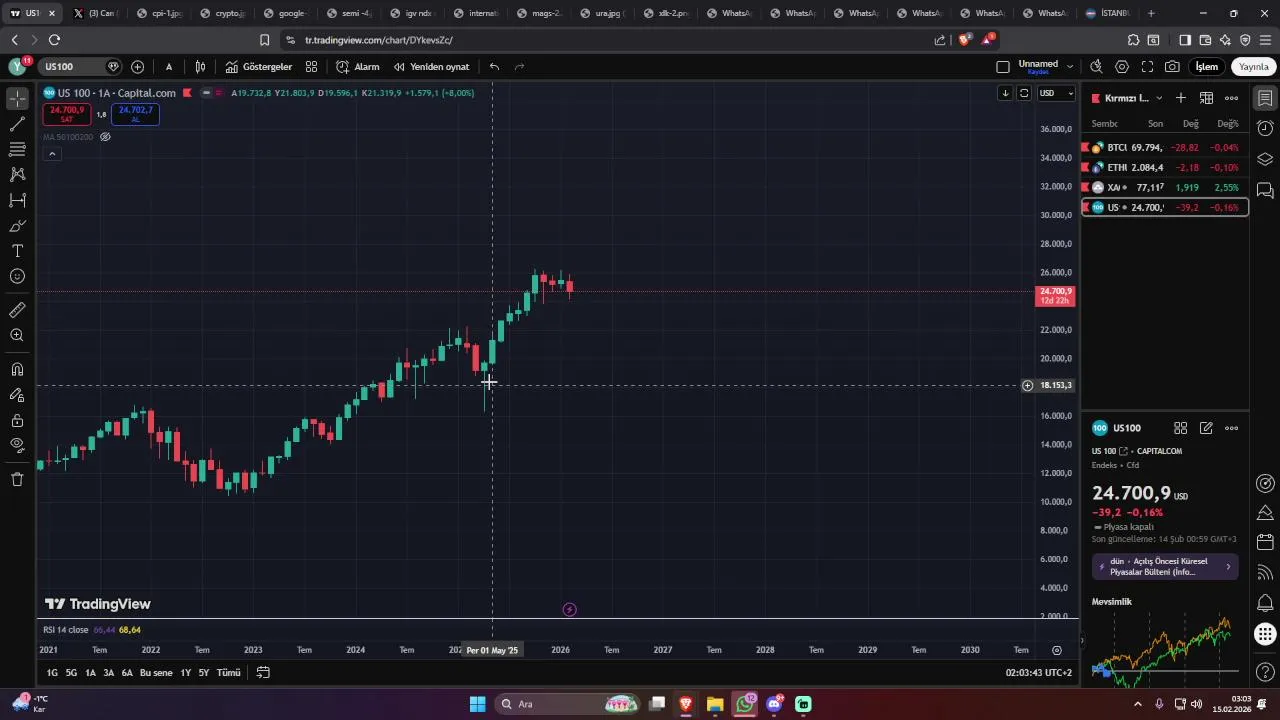The image size is (1280, 720).
Task: Open WhatsApp from the Windows taskbar
Action: coord(745,704)
